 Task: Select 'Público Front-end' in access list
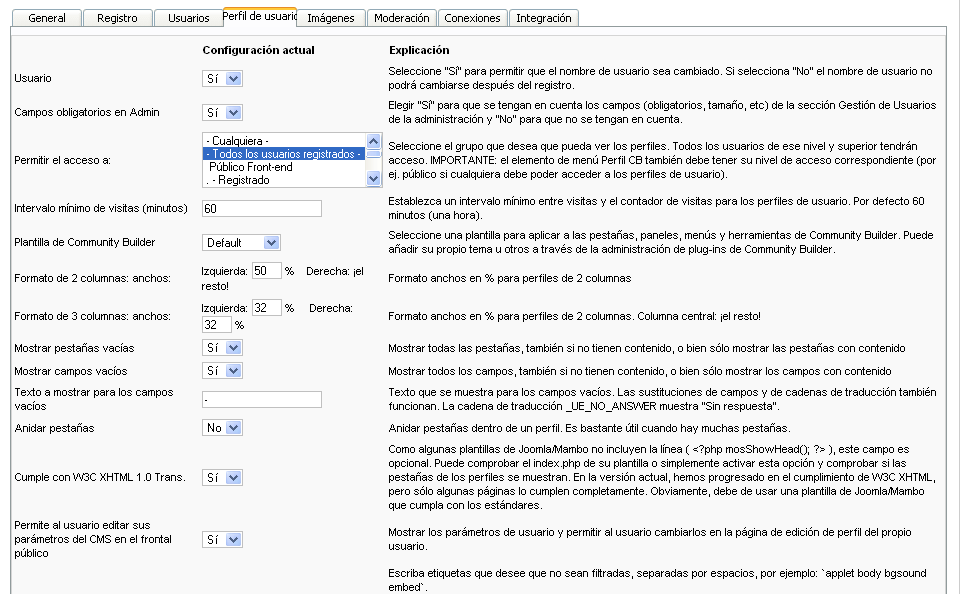click(285, 166)
